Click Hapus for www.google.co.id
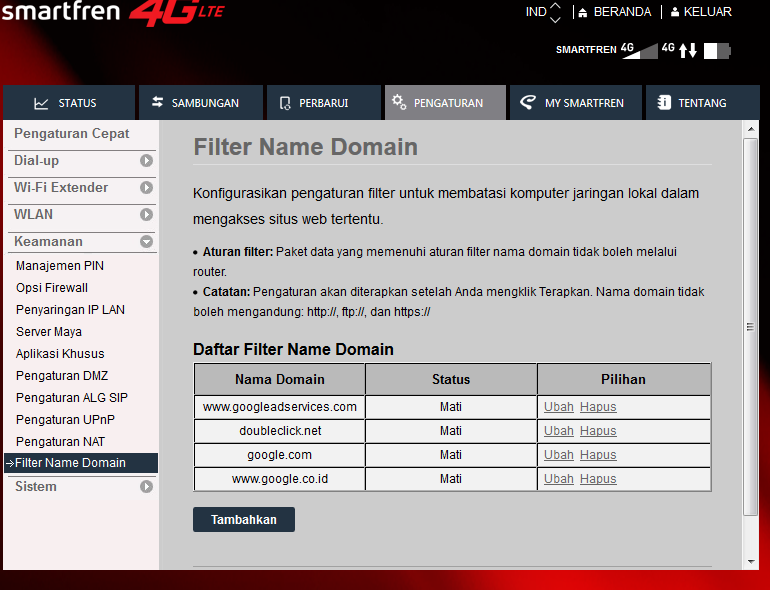This screenshot has width=770, height=590. [598, 478]
